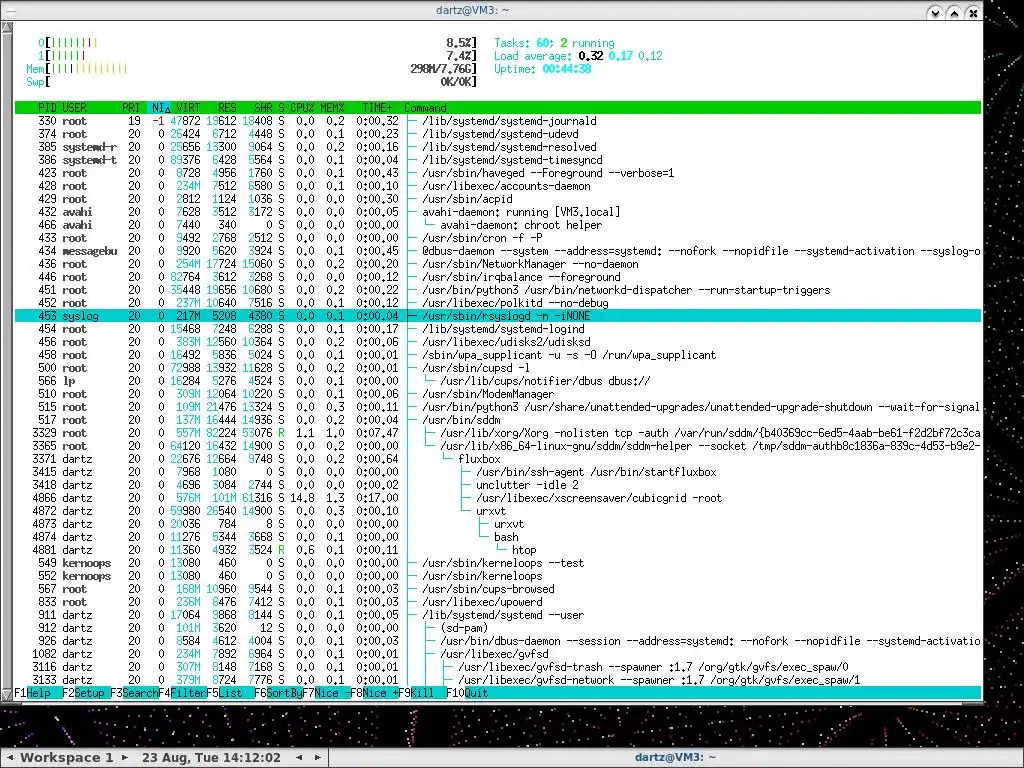Select the /usr/bin/sddm tree row
The height and width of the screenshot is (768, 1024).
498,420
